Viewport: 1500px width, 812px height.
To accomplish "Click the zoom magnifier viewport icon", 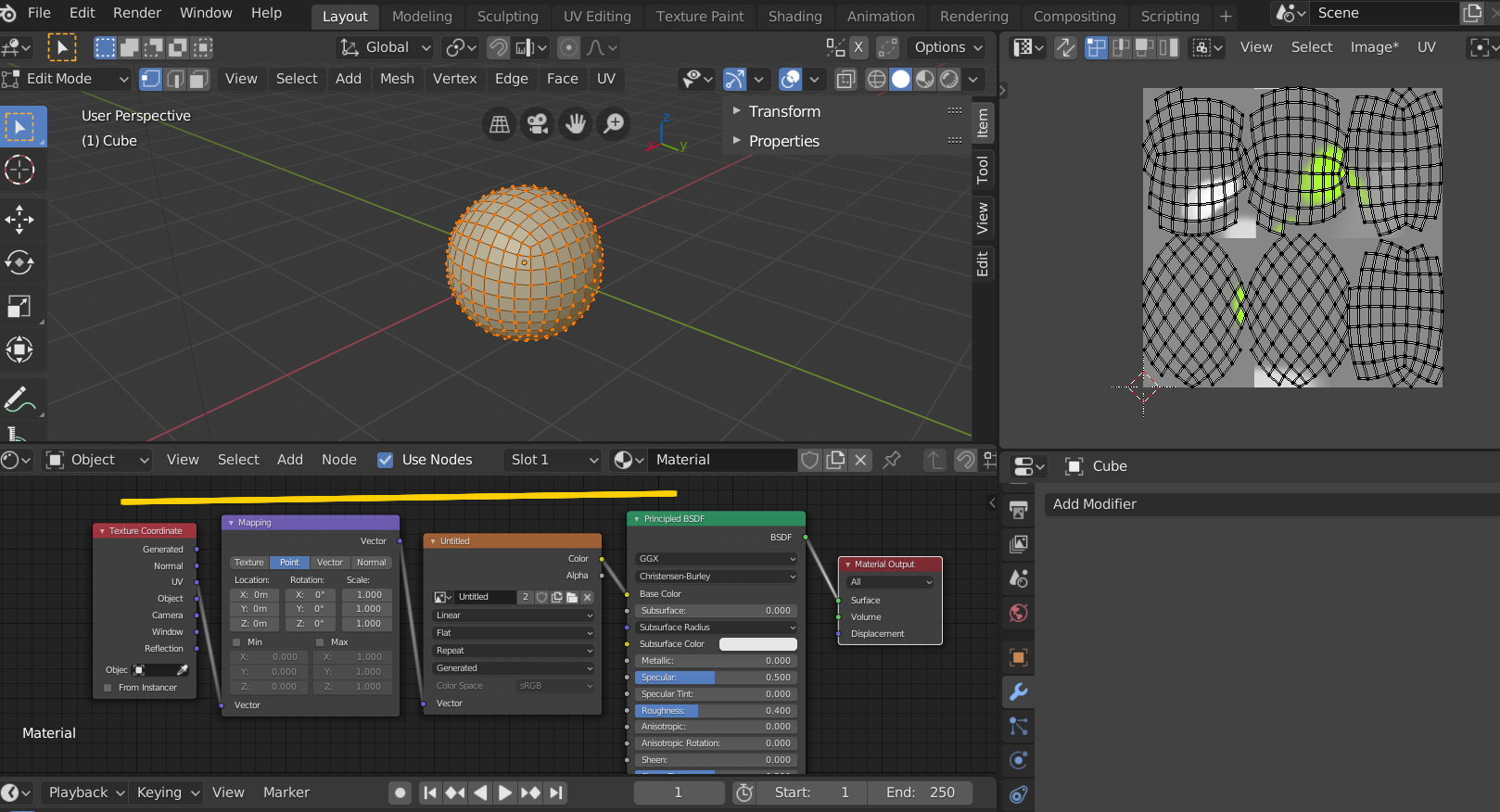I will pos(614,123).
